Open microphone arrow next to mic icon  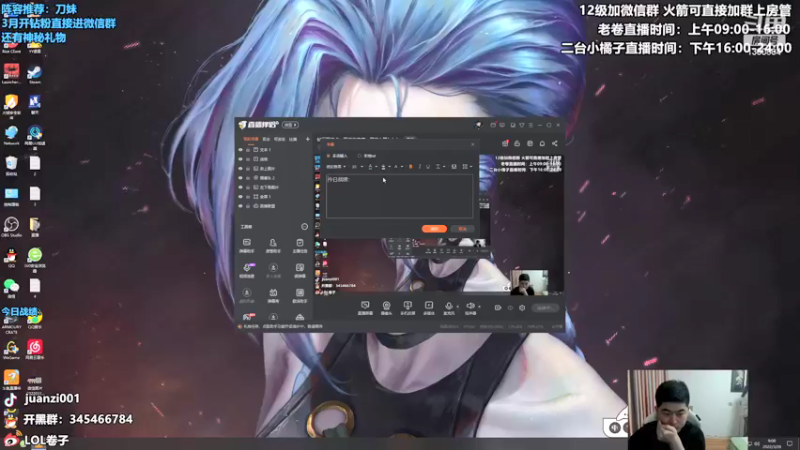click(x=458, y=306)
